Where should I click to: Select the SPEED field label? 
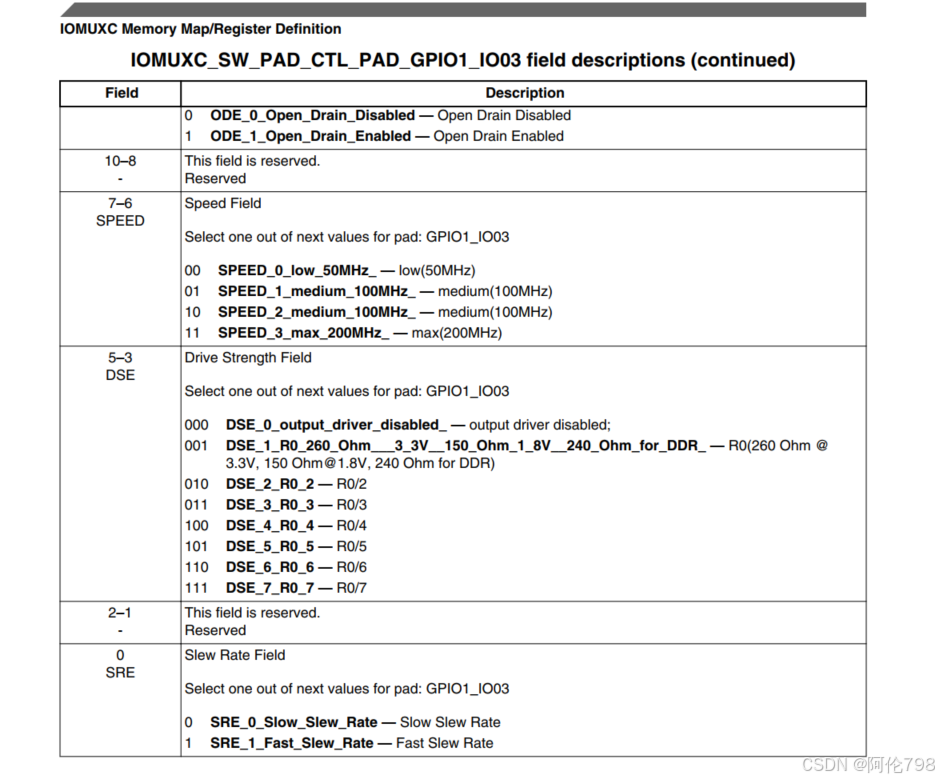(120, 221)
